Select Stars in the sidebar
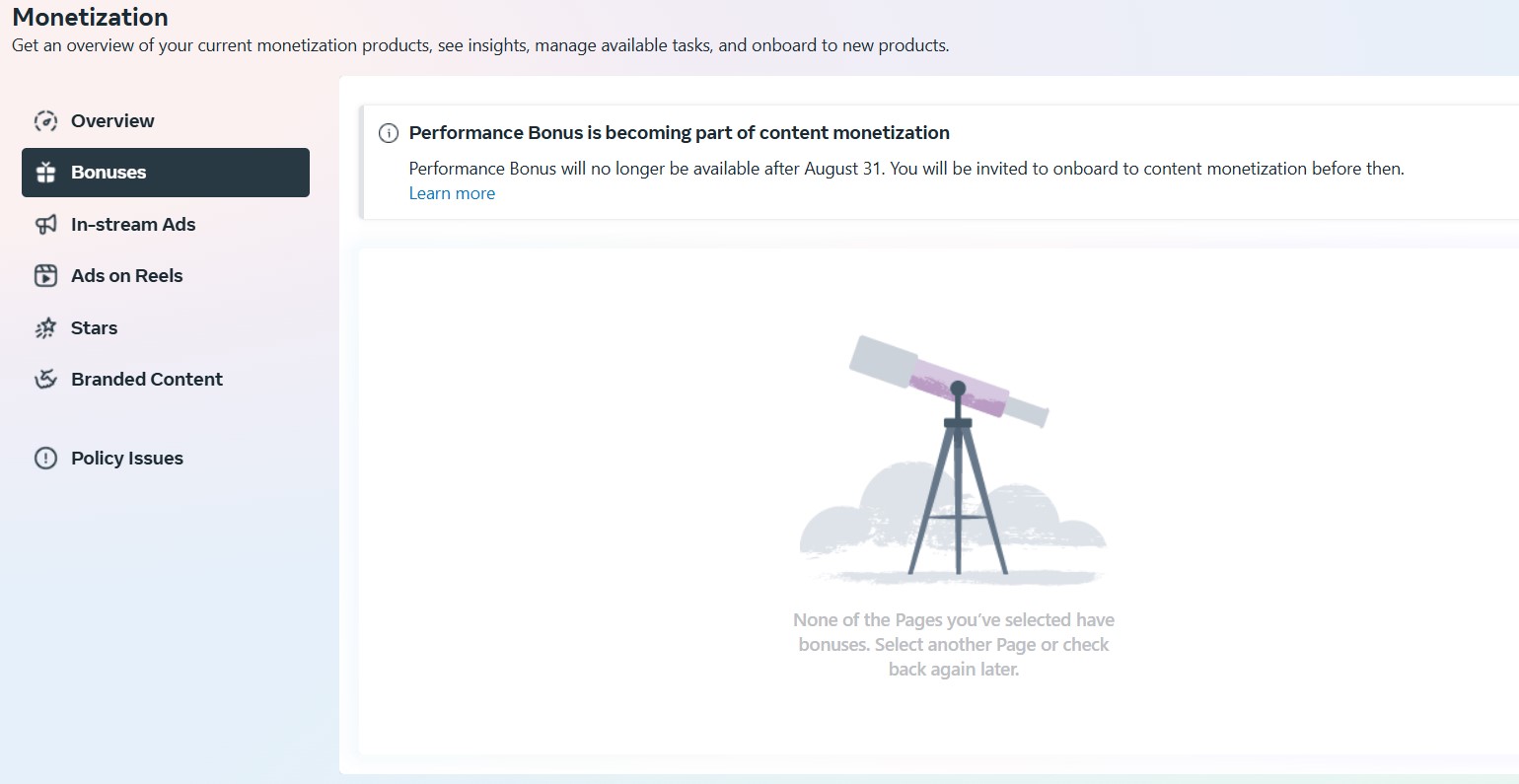This screenshot has width=1519, height=784. click(166, 328)
